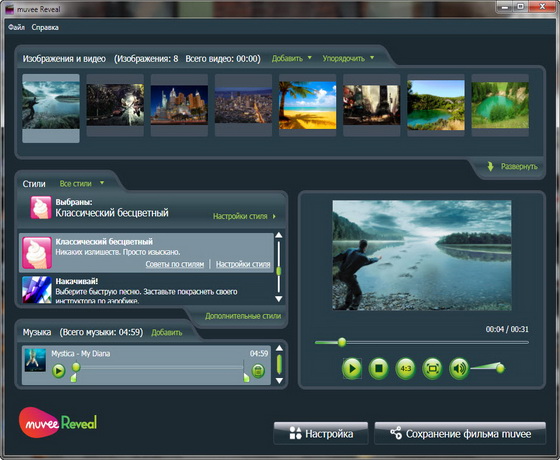Click the selected style ice cream icon in header

point(41,207)
